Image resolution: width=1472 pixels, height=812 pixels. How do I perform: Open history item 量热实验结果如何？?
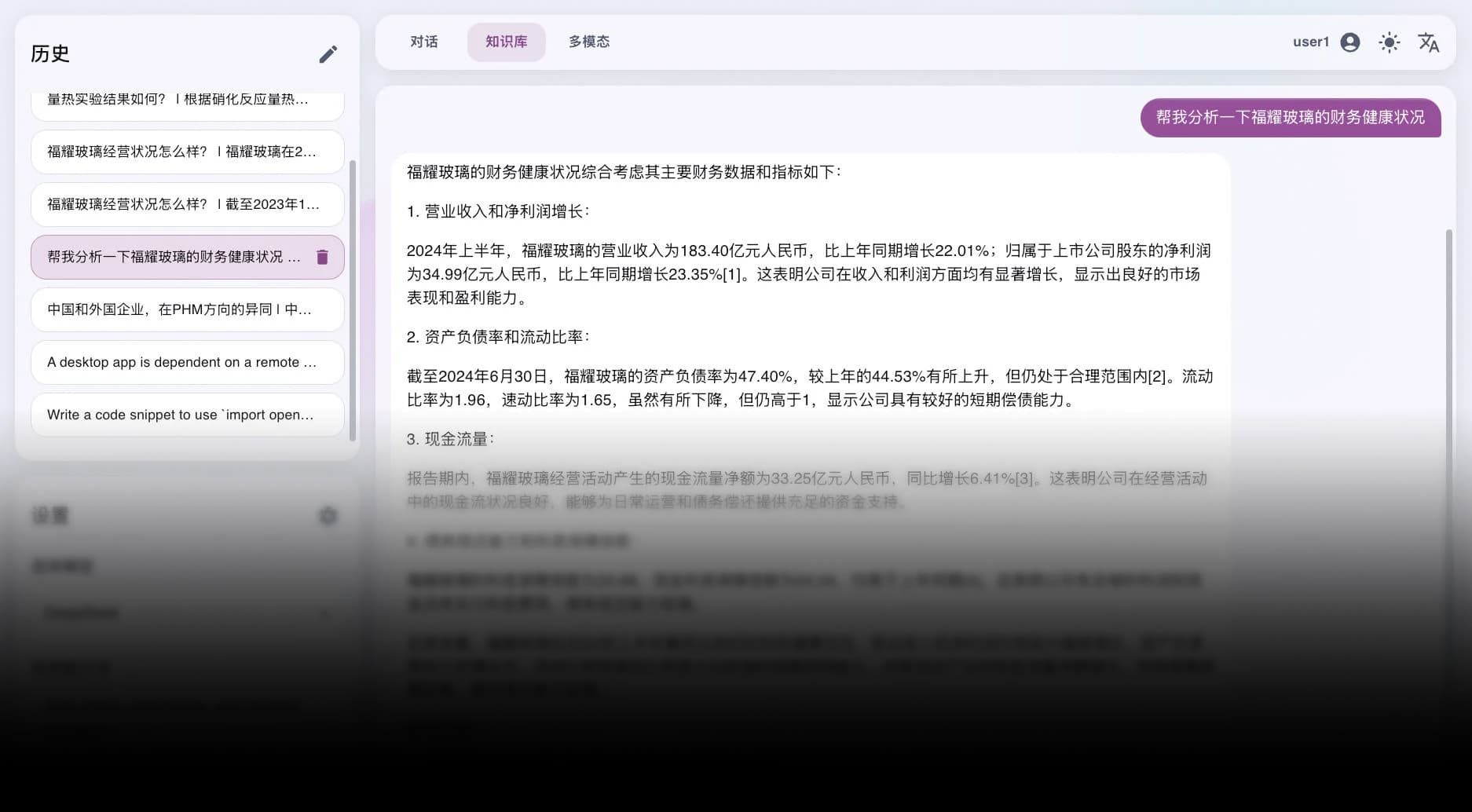tap(188, 105)
